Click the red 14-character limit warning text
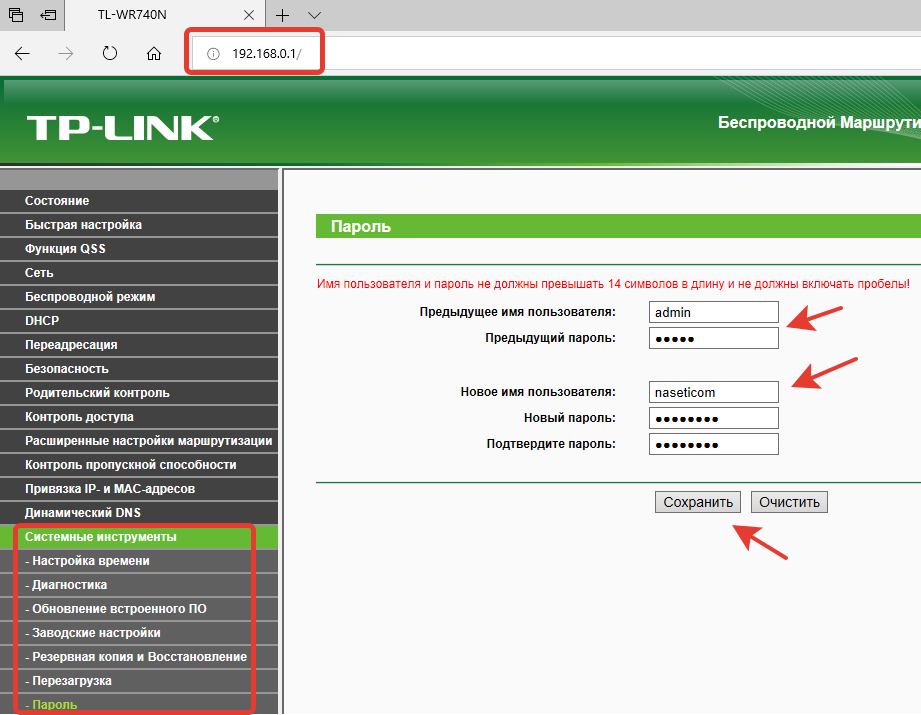 613,284
